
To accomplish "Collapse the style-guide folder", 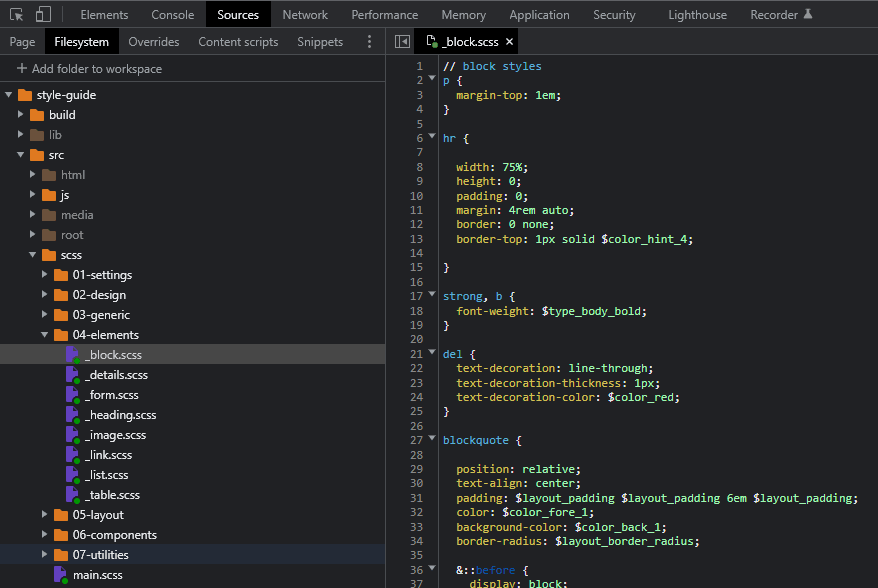I will coord(8,94).
